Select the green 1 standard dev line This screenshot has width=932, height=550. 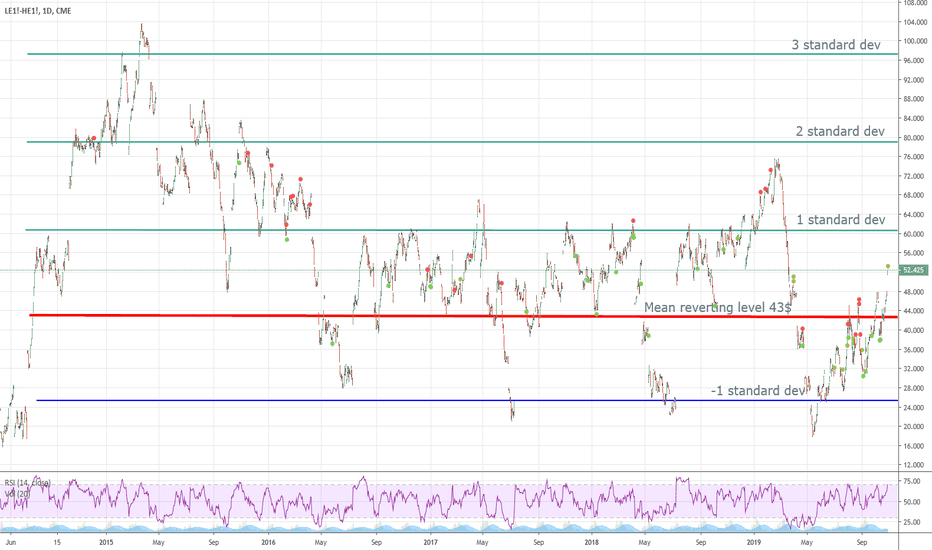[461, 230]
